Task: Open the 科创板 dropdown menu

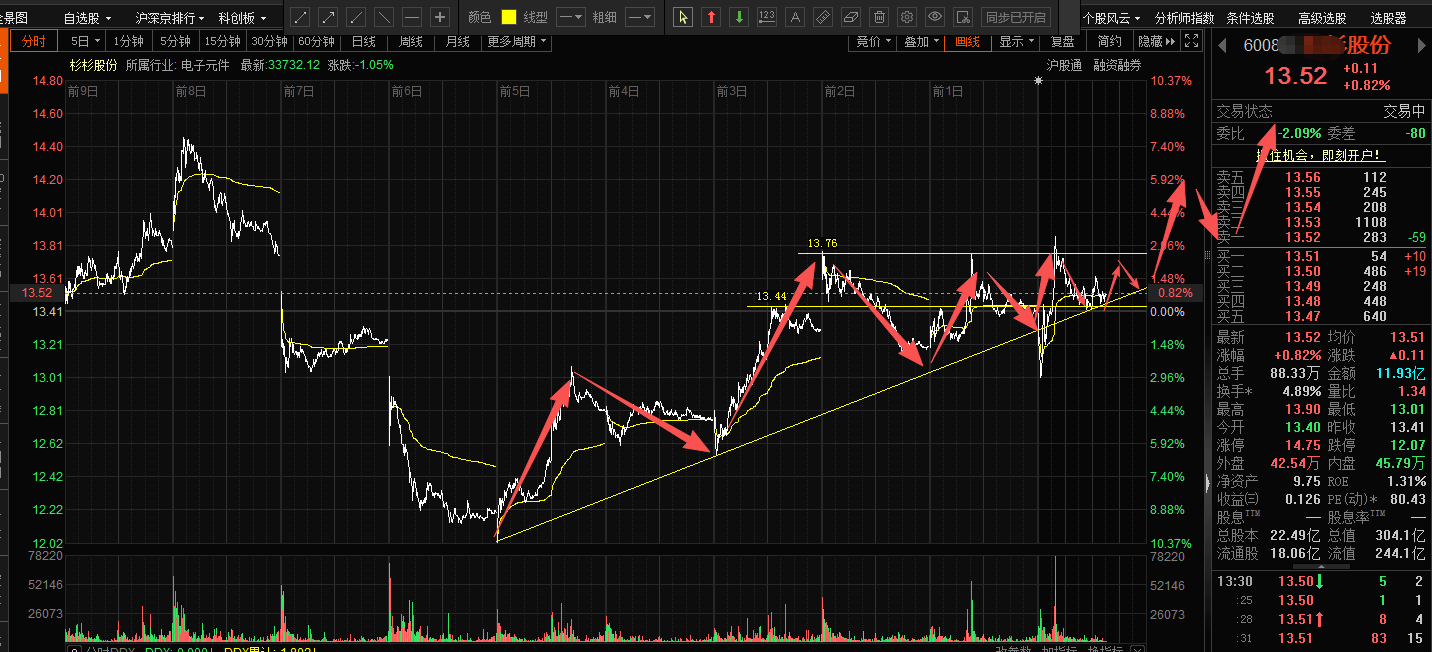Action: [x=241, y=18]
